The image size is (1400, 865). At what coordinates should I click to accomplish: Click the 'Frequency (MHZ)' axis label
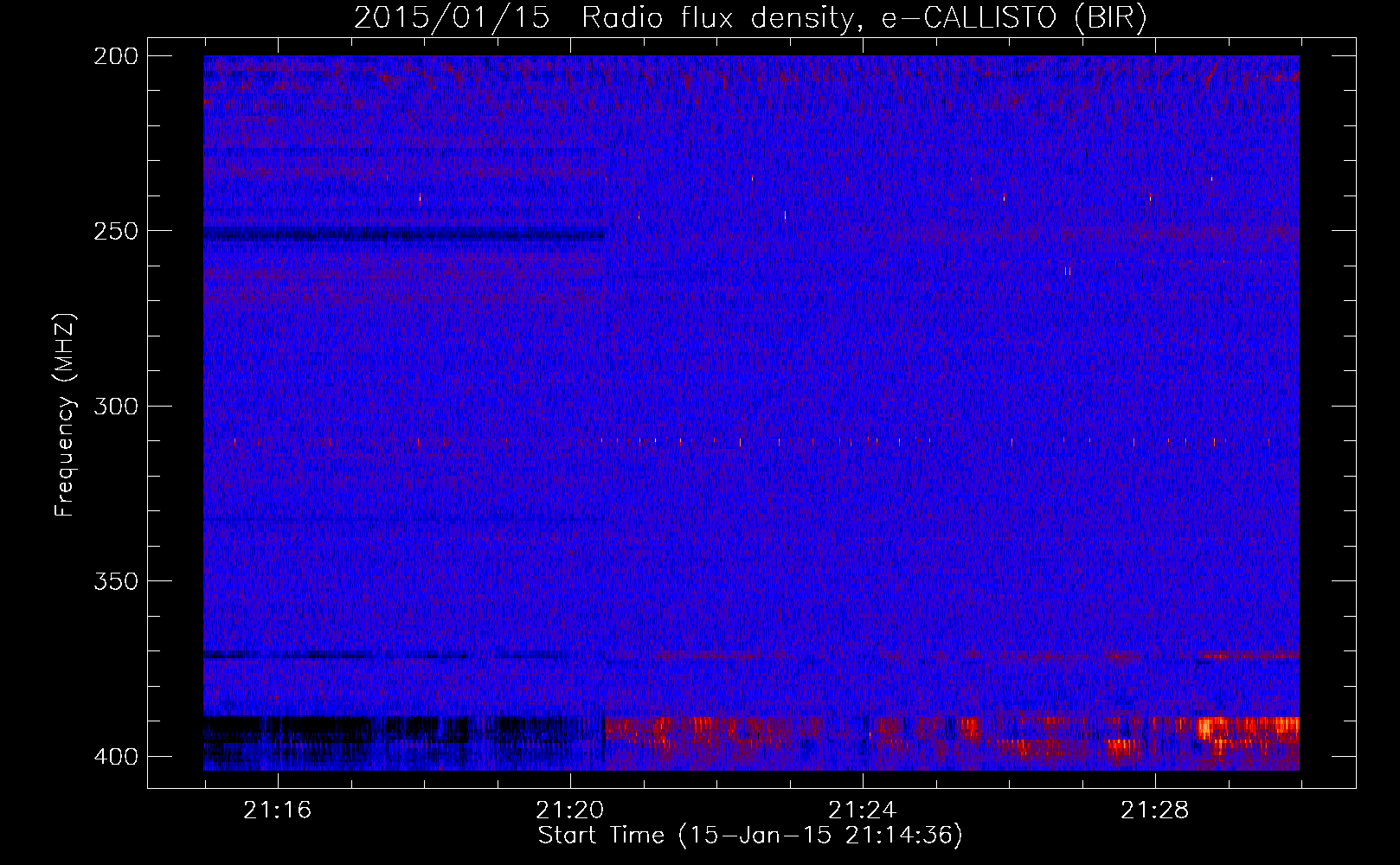pos(65,414)
